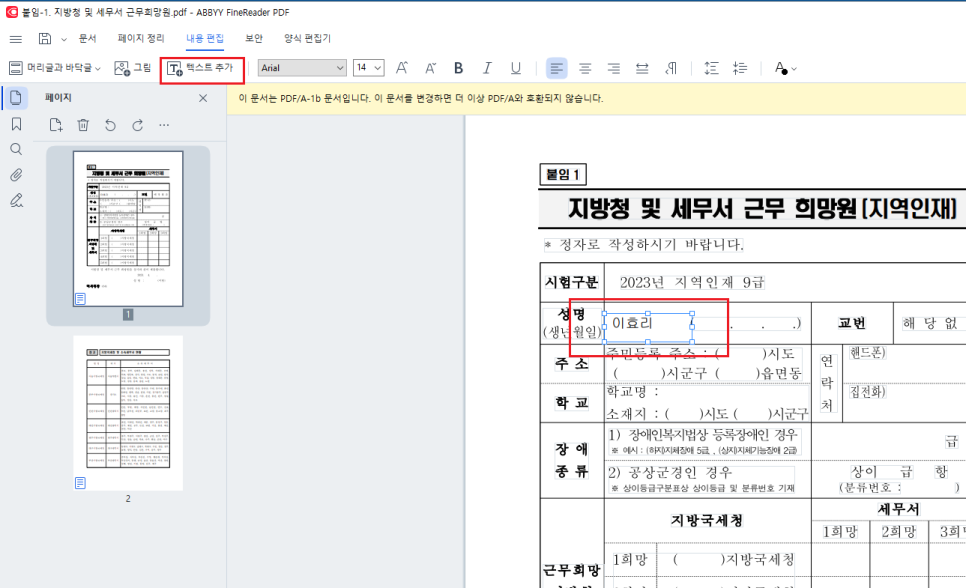The width and height of the screenshot is (966, 588).
Task: Click into the 이효리 text box
Action: (x=647, y=327)
